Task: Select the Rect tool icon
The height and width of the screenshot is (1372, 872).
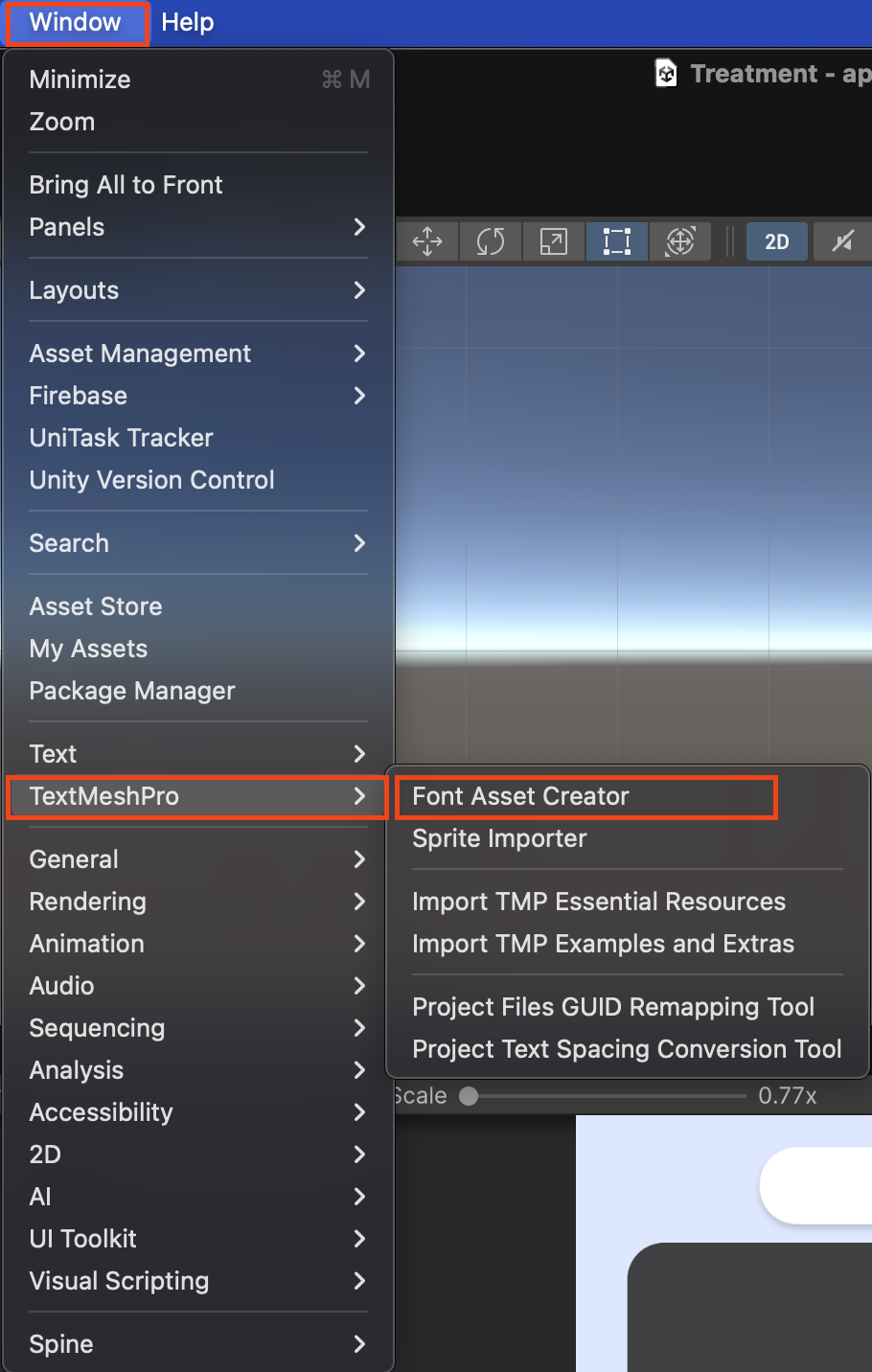Action: pyautogui.click(x=617, y=241)
